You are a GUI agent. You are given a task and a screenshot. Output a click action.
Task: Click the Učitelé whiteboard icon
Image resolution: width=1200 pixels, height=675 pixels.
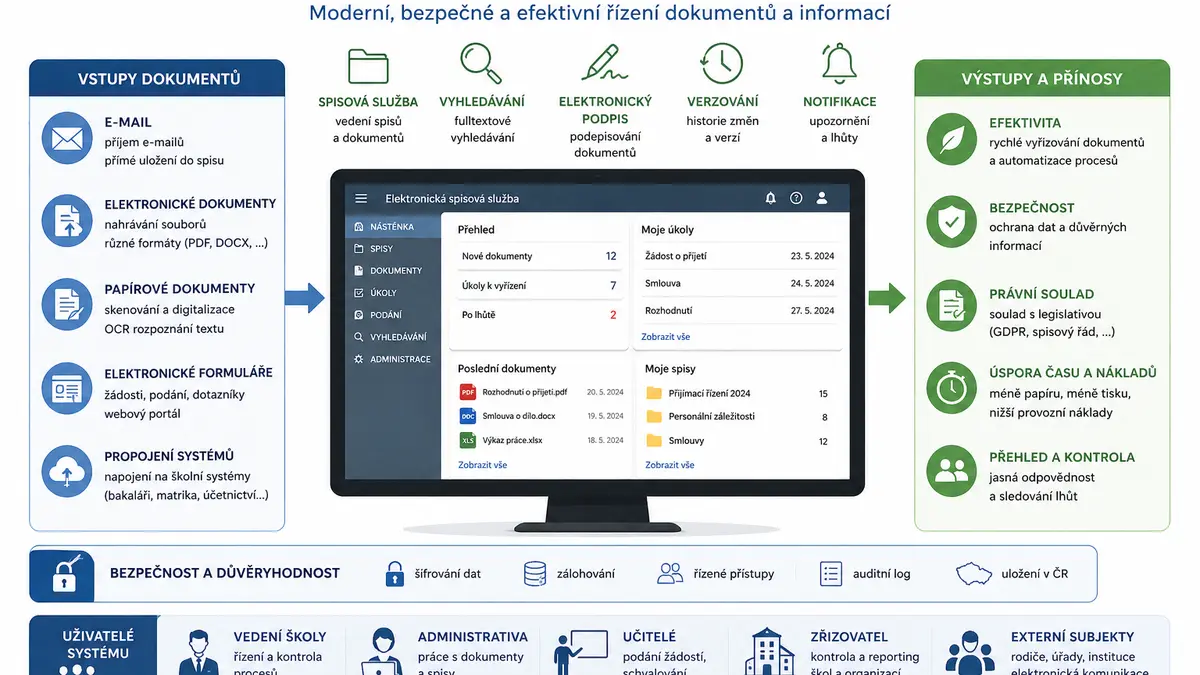583,652
